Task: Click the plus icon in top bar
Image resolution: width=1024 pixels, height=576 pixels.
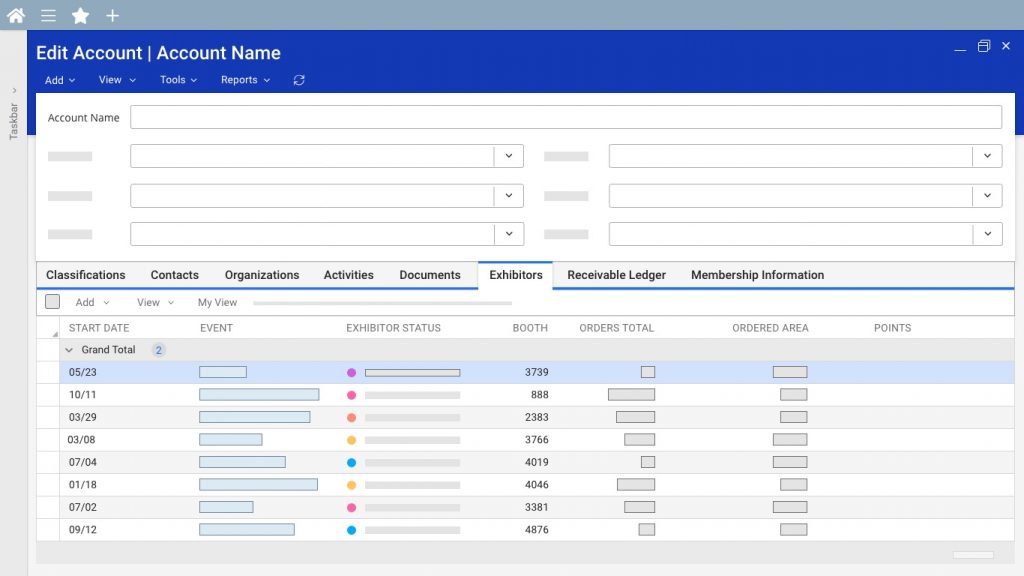Action: [112, 15]
